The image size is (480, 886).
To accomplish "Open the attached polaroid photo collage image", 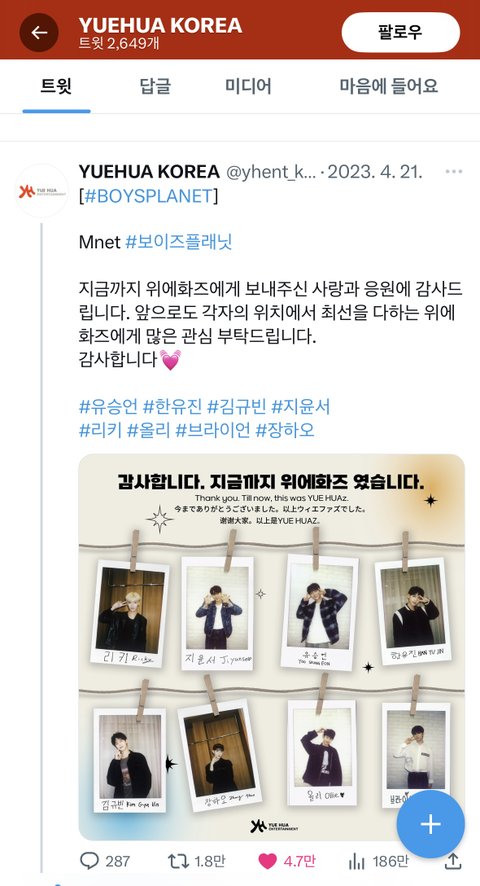I will [x=271, y=647].
